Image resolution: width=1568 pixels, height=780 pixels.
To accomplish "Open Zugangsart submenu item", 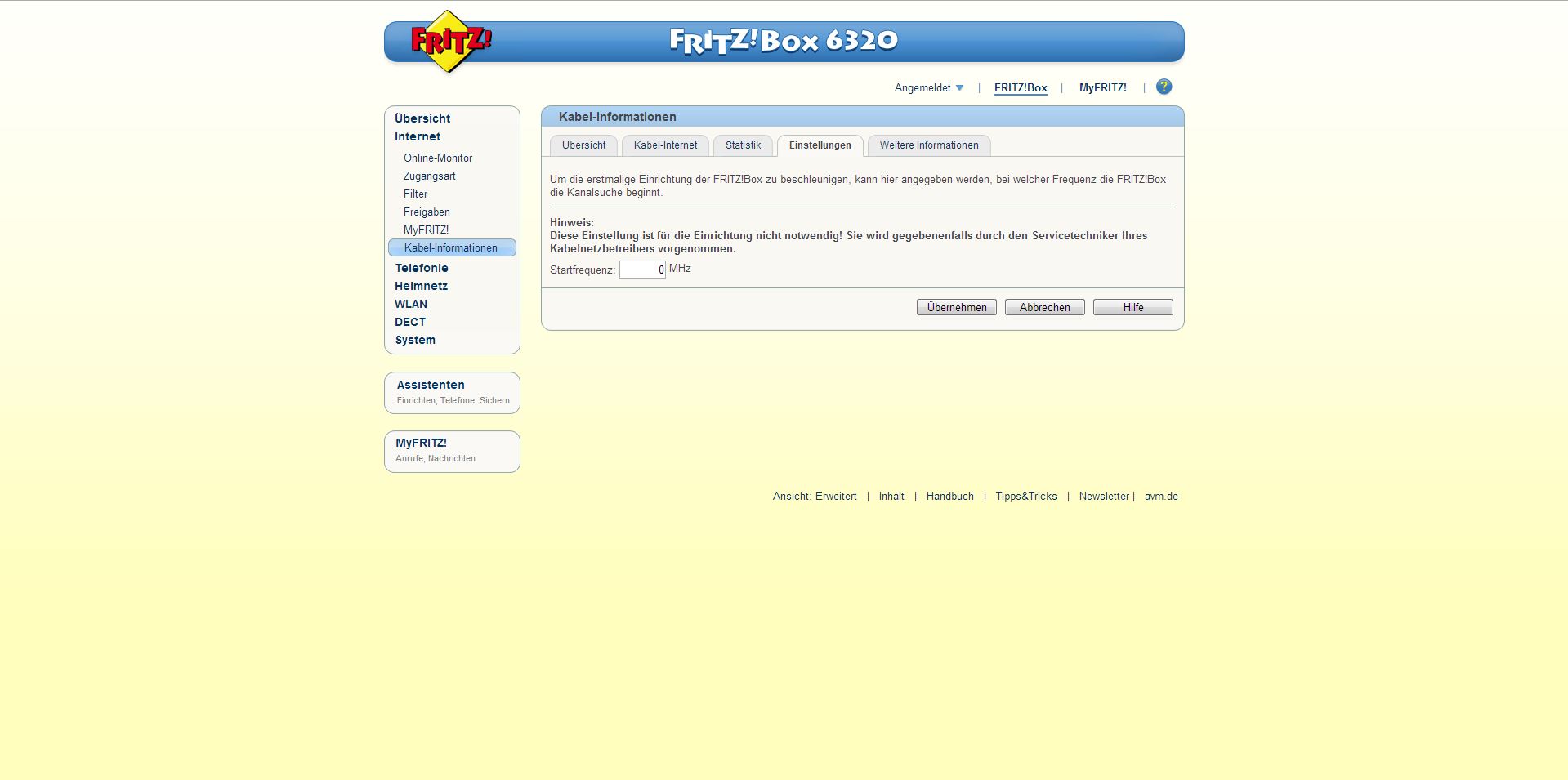I will coord(430,176).
